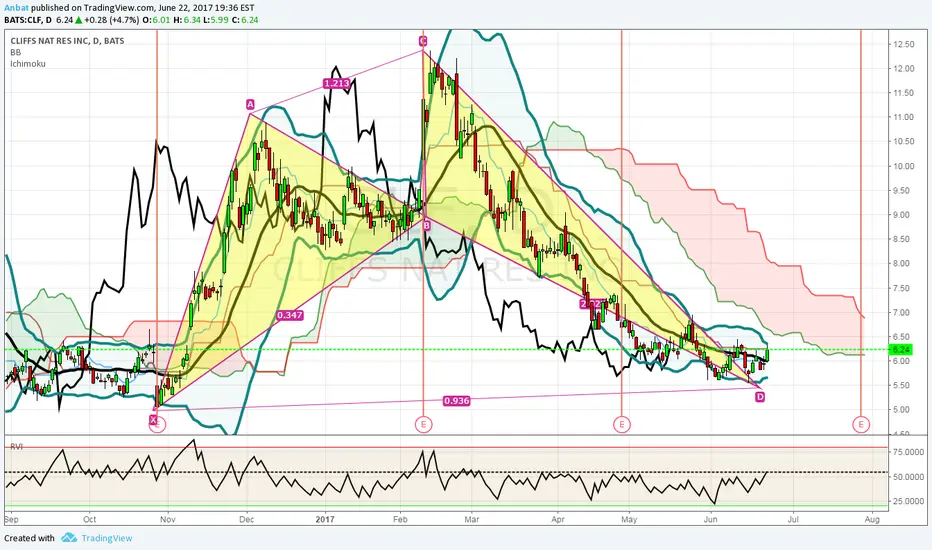Click the Ichimoku indicator label
932x550 pixels.
pos(27,64)
